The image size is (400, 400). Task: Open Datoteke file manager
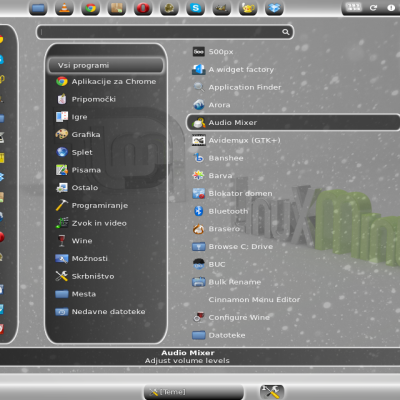(x=219, y=335)
